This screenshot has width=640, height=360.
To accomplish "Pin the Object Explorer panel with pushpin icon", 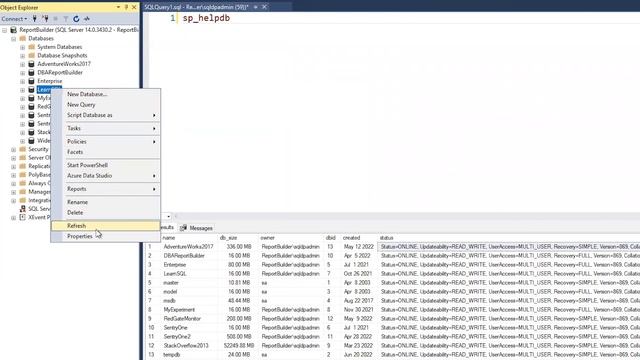I will point(126,7).
